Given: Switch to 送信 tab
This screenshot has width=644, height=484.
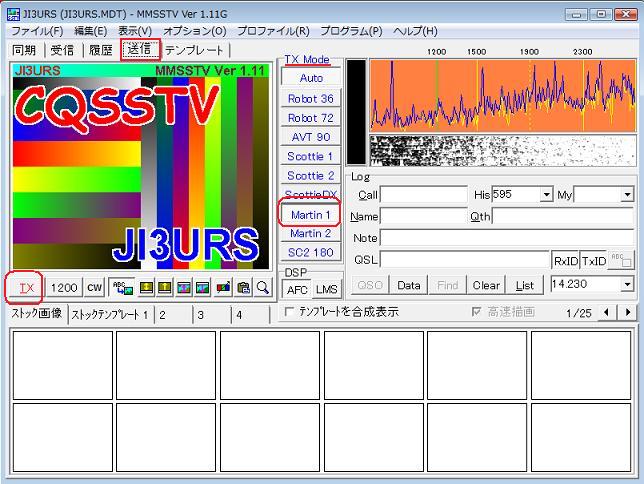Looking at the screenshot, I should point(140,49).
